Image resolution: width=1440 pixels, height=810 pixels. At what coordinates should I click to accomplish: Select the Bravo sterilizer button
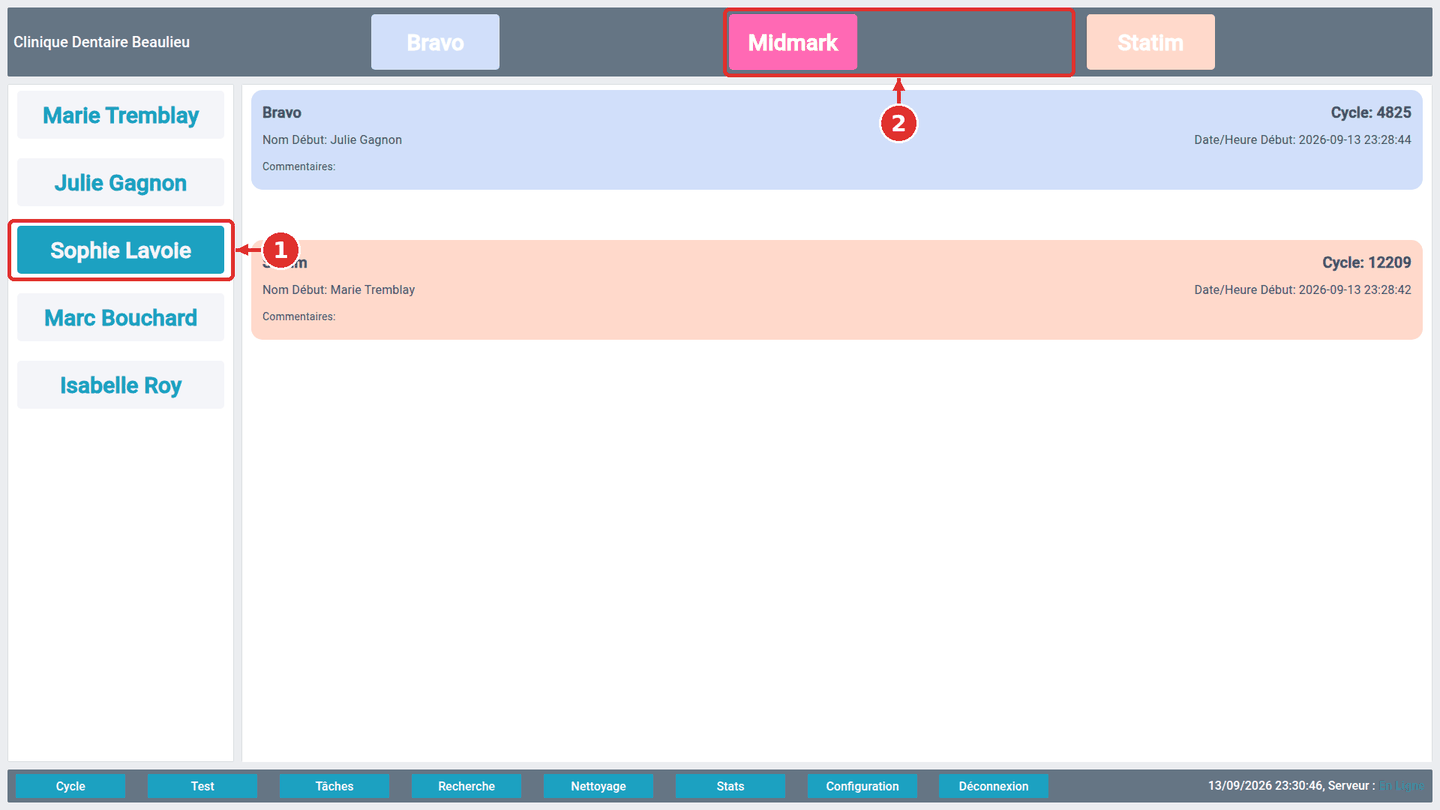point(435,42)
